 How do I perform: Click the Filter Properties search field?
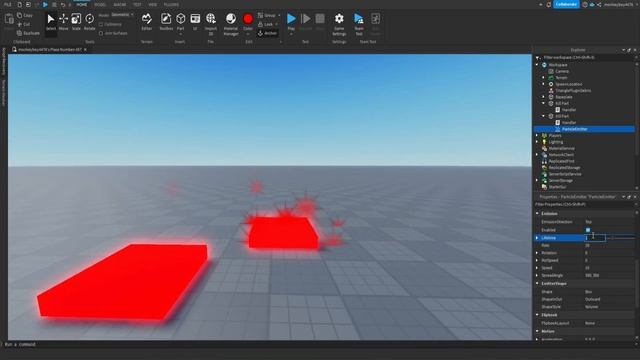(x=584, y=204)
